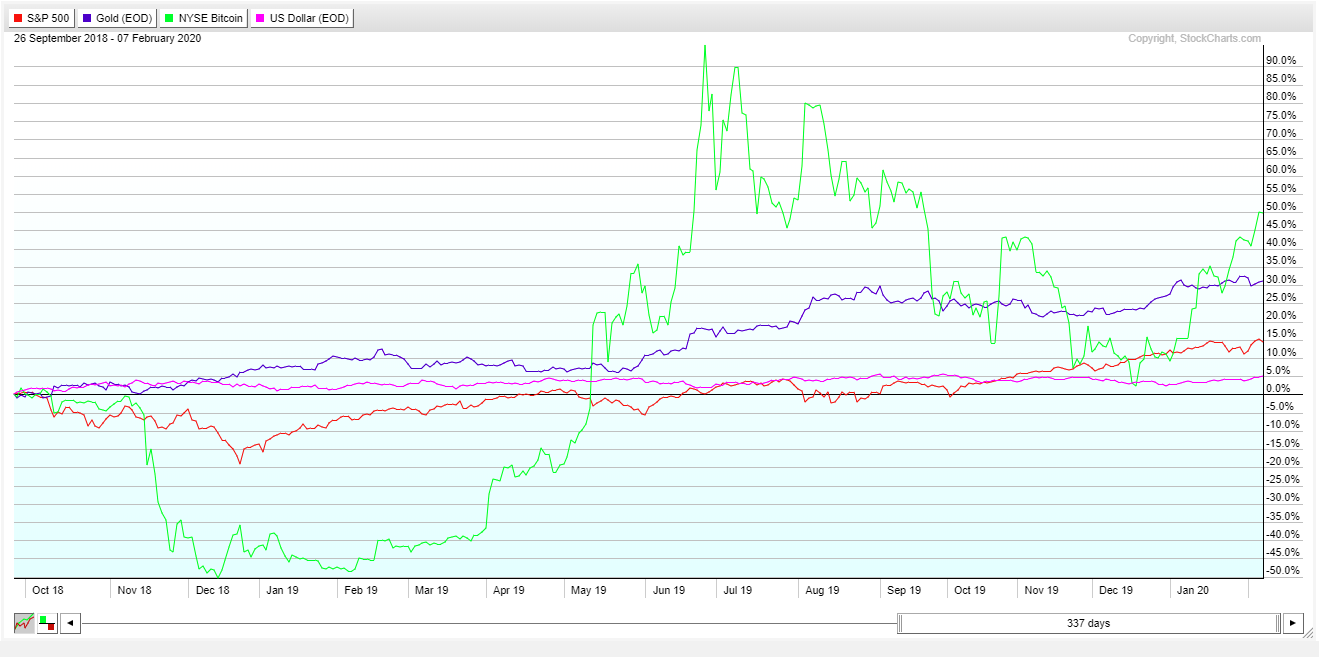This screenshot has width=1319, height=657.
Task: Toggle the US Dollar (EOD) series button
Action: 302,18
